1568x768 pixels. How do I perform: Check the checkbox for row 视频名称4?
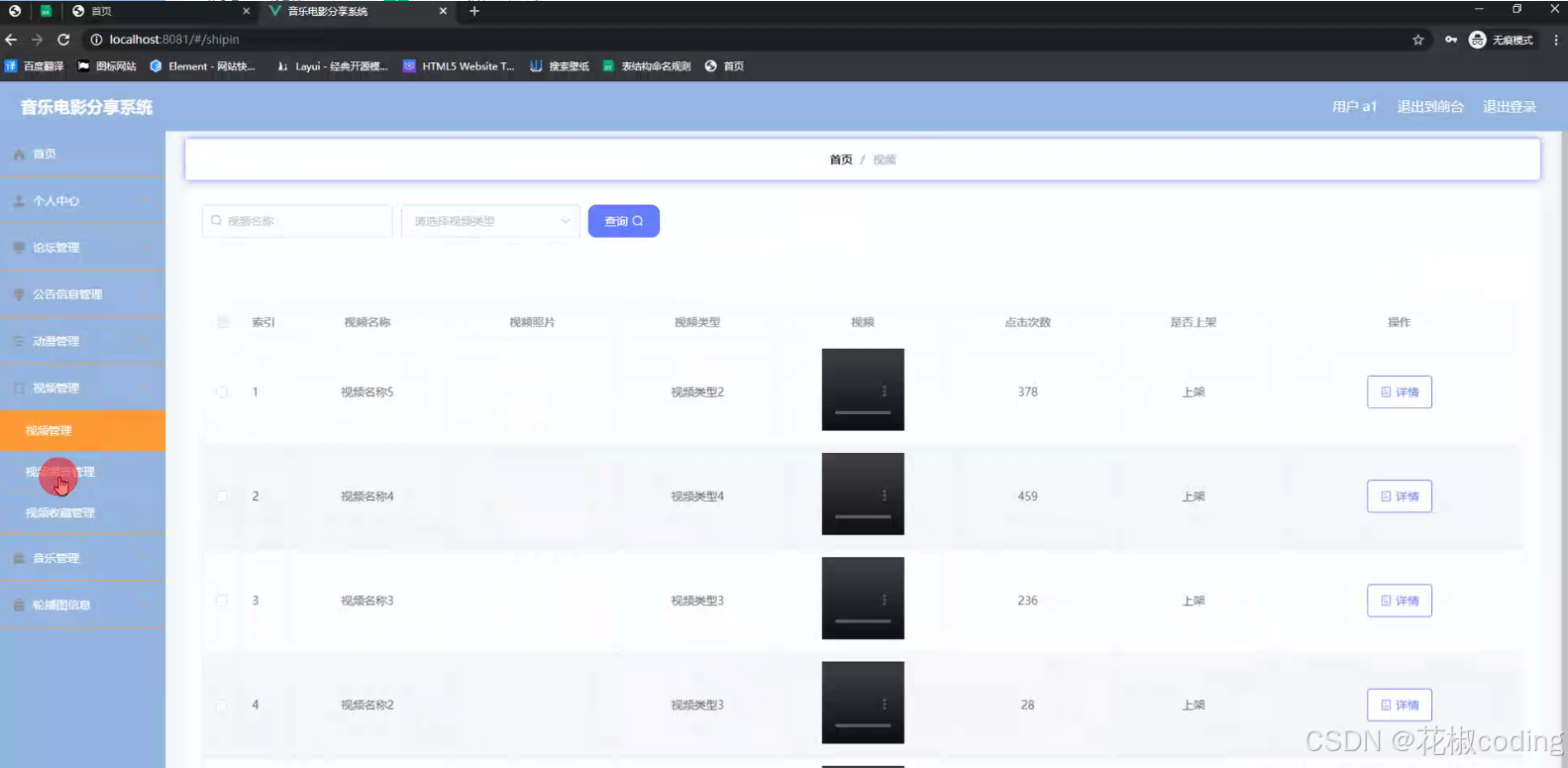[222, 496]
